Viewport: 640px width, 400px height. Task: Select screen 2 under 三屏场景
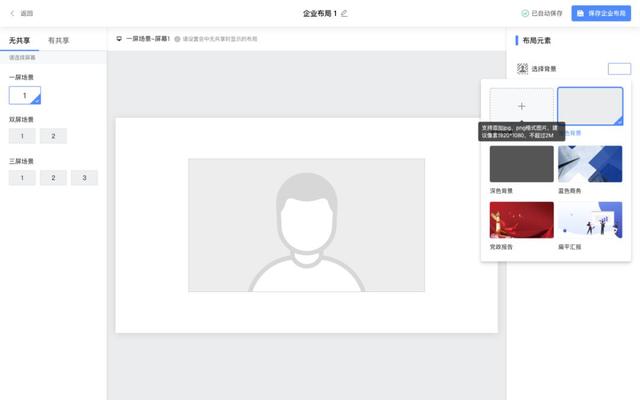click(x=53, y=178)
